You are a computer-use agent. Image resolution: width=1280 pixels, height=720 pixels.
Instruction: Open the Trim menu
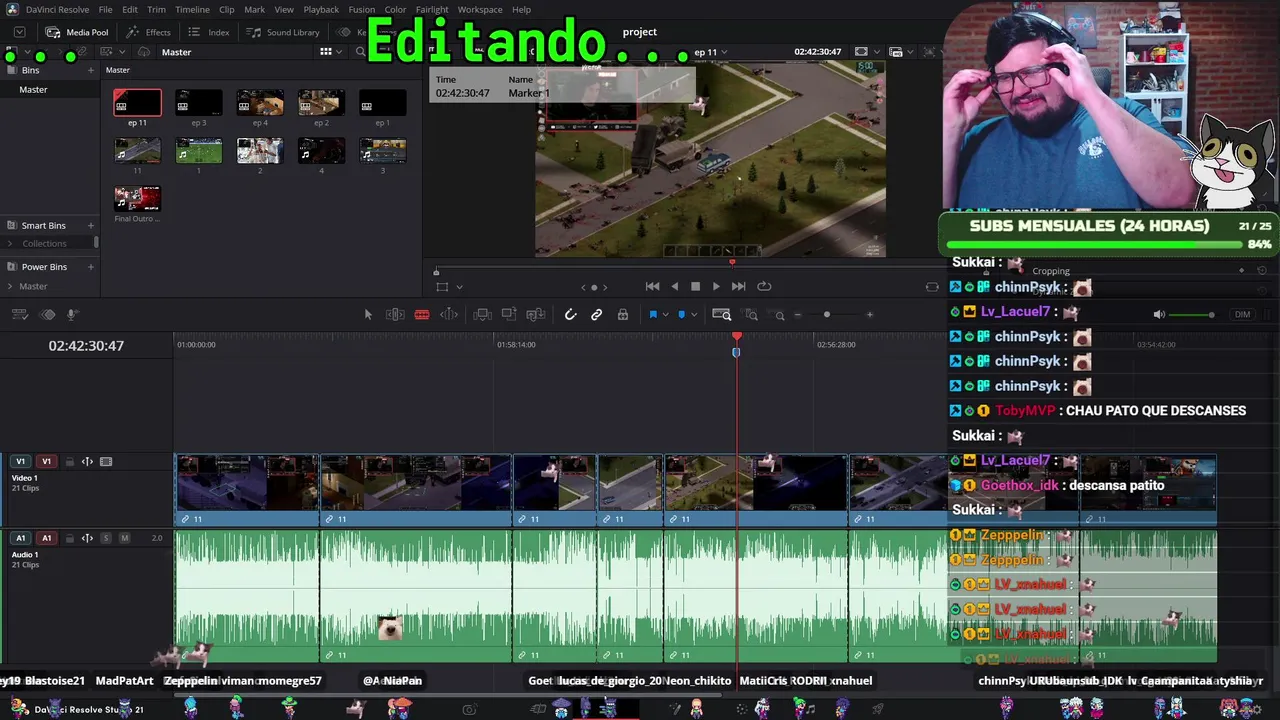[156, 10]
